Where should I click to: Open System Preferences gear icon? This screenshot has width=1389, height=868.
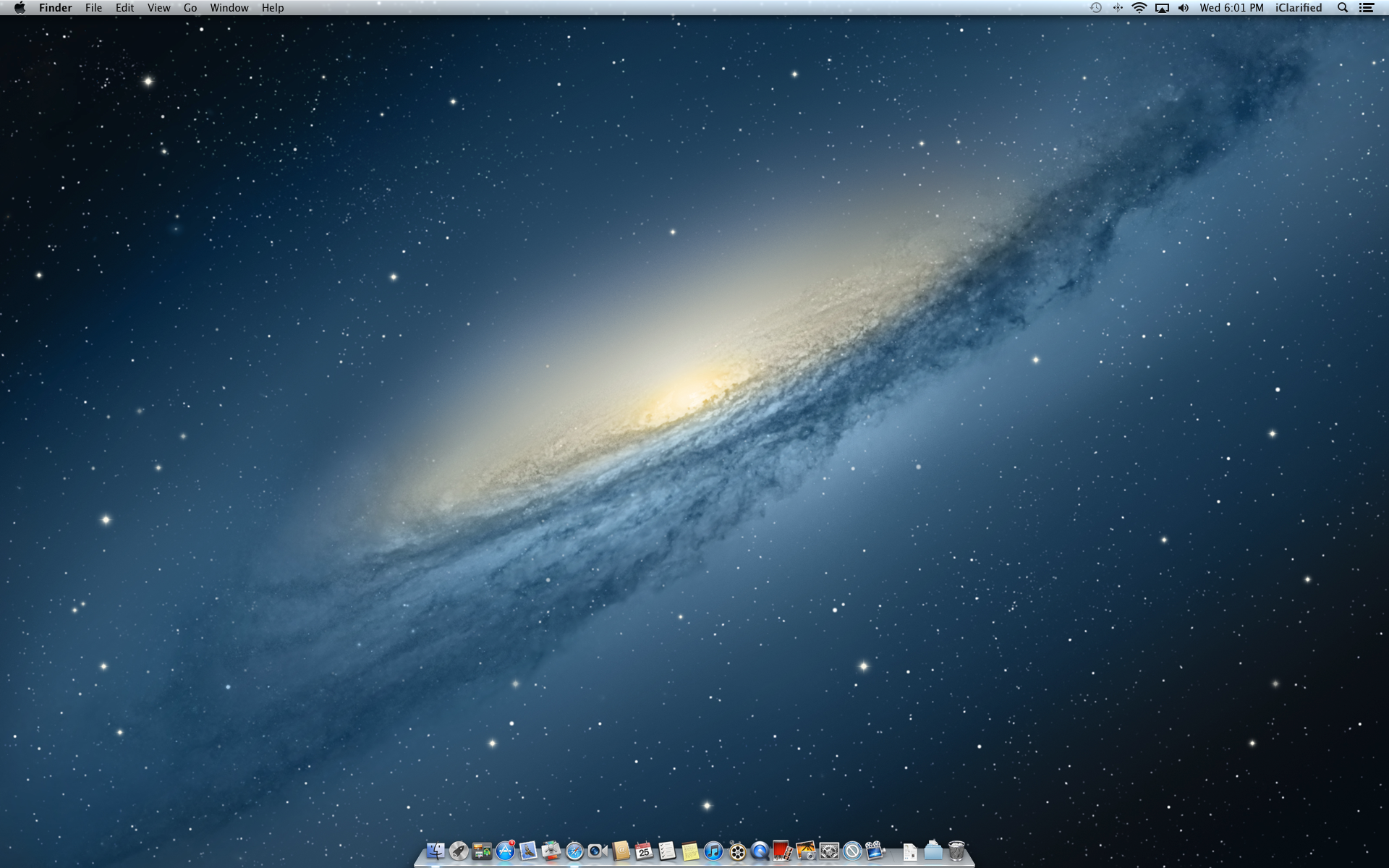pyautogui.click(x=829, y=851)
